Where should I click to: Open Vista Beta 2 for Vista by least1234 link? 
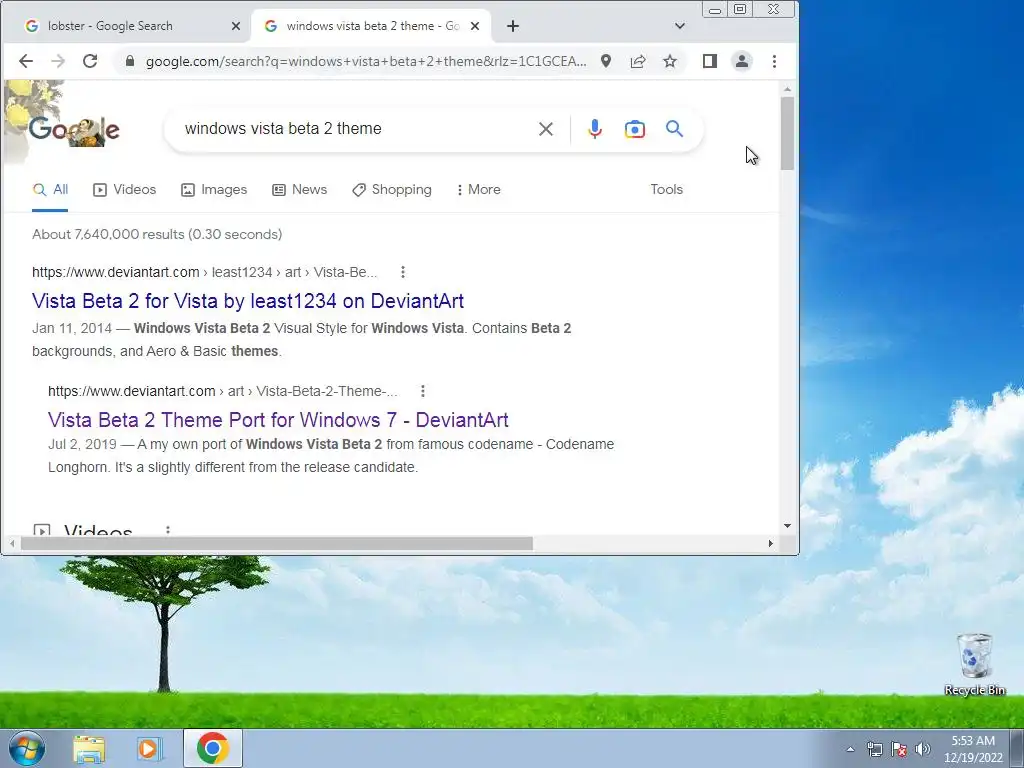coord(248,300)
